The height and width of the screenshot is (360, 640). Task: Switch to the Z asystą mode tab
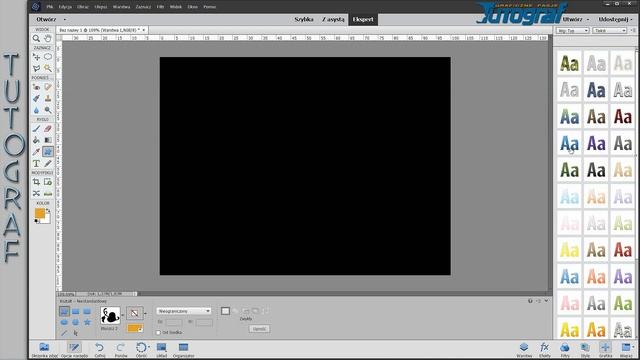333,19
